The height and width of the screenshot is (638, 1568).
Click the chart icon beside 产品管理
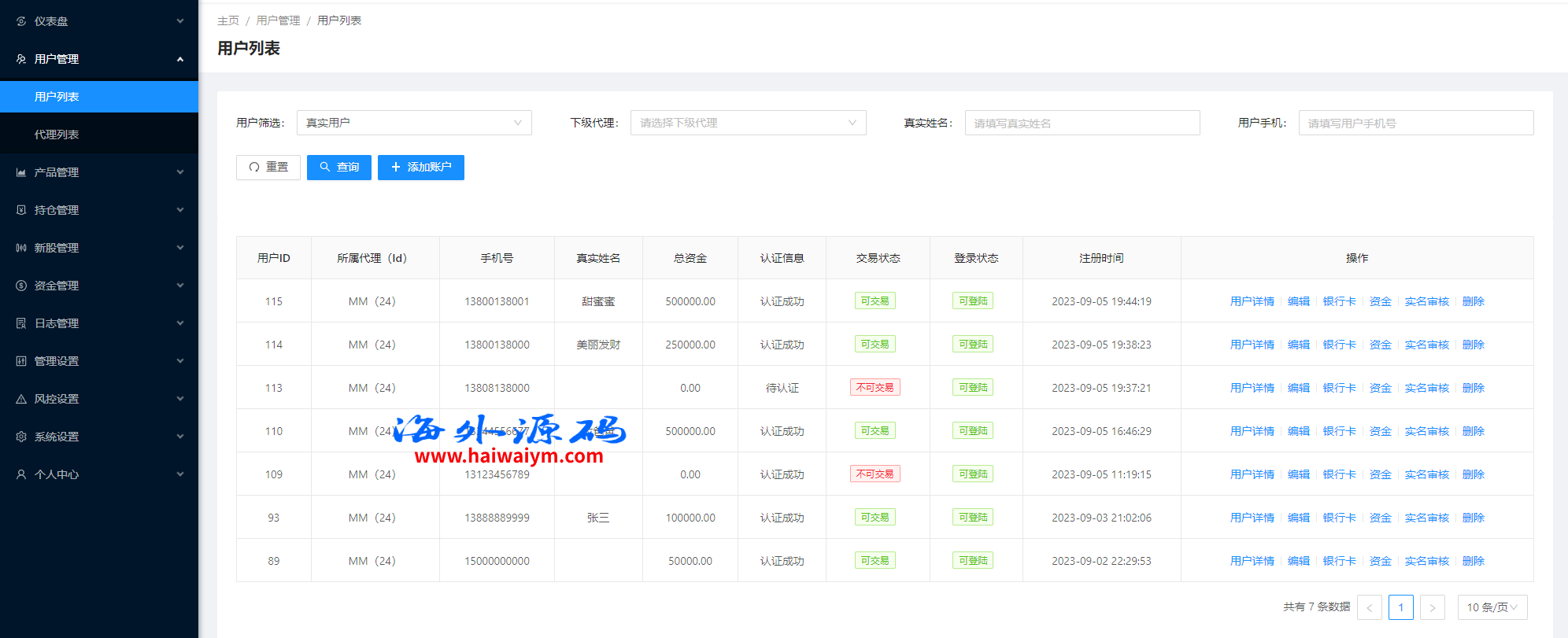point(21,172)
